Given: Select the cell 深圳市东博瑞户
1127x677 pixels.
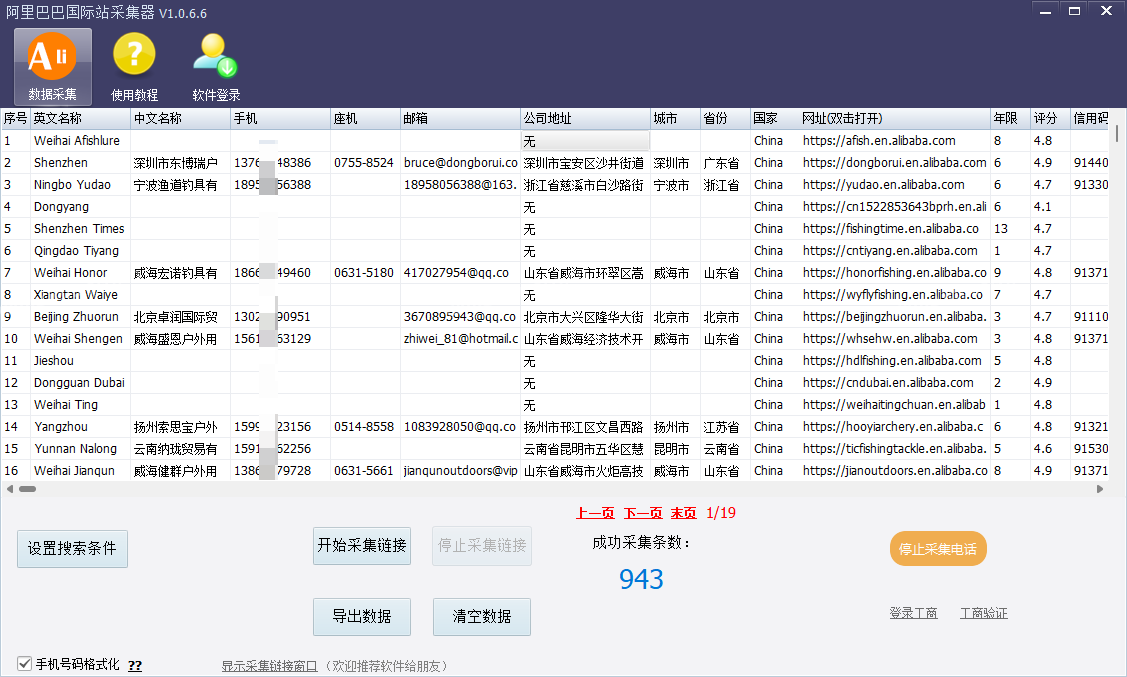Looking at the screenshot, I should (180, 163).
